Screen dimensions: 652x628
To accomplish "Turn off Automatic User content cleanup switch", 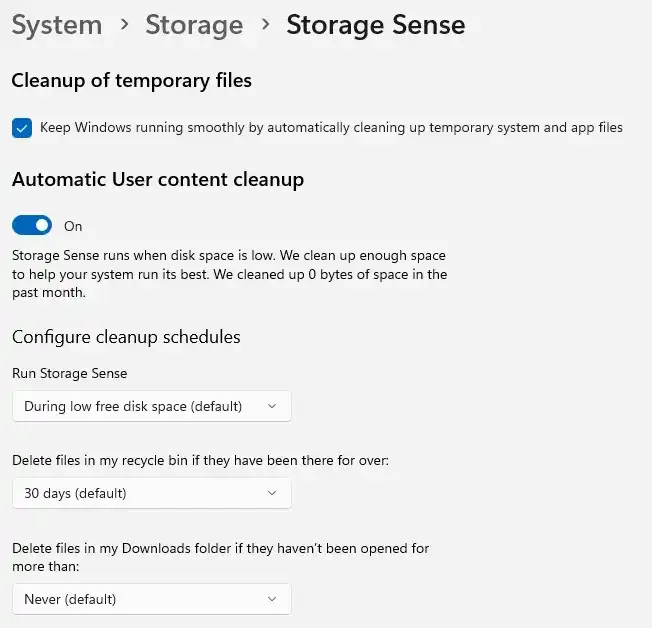I will pos(32,226).
